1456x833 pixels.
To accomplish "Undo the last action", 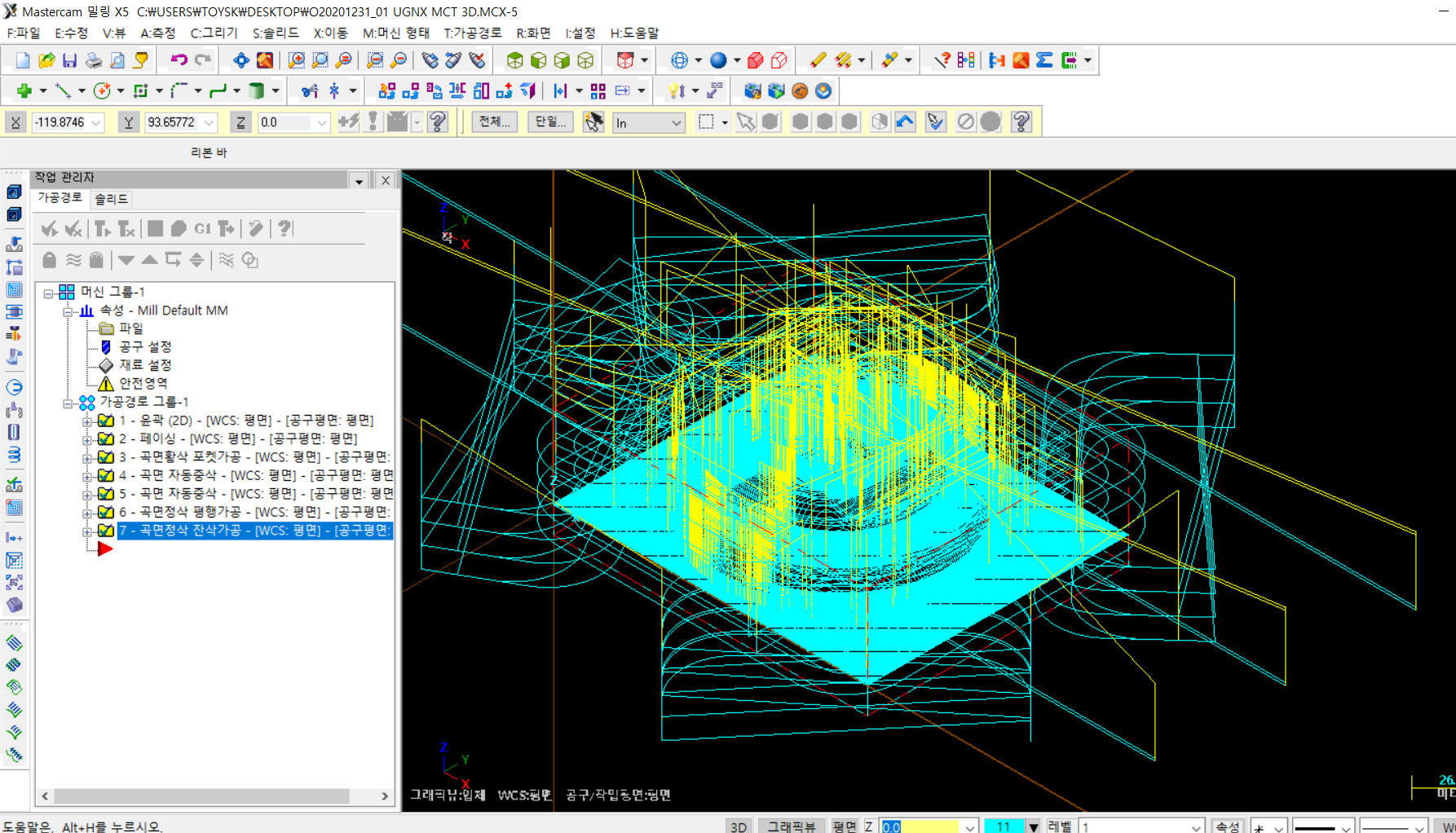I will point(179,60).
